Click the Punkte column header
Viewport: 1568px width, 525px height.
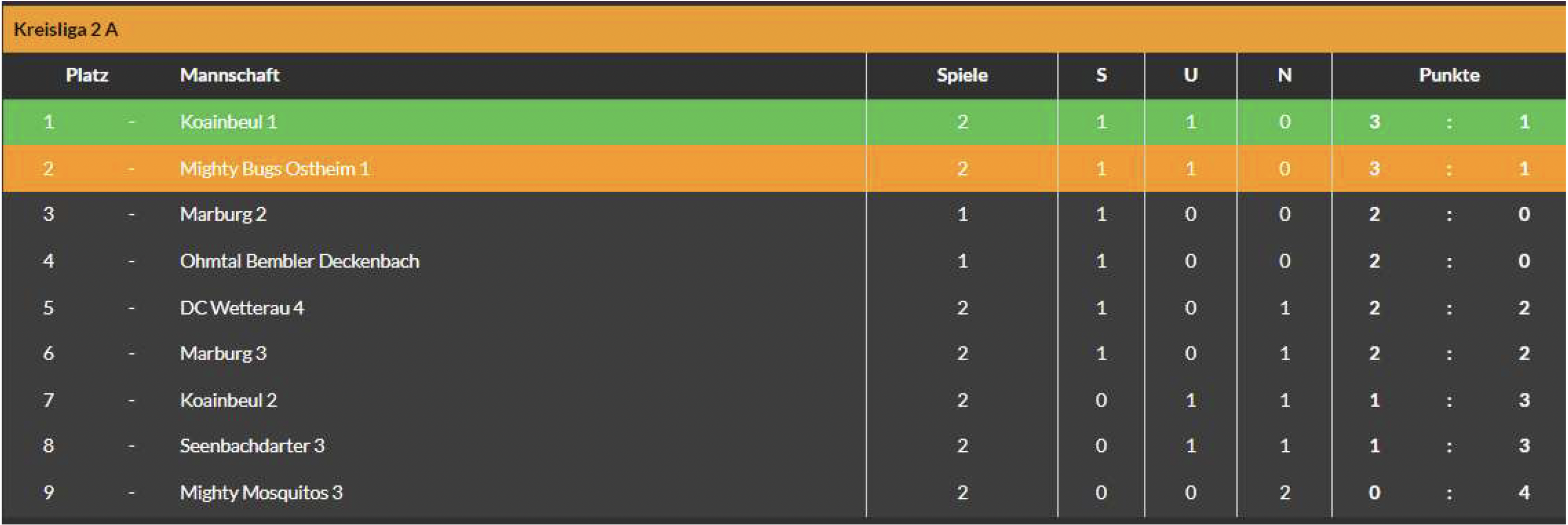(x=1449, y=76)
